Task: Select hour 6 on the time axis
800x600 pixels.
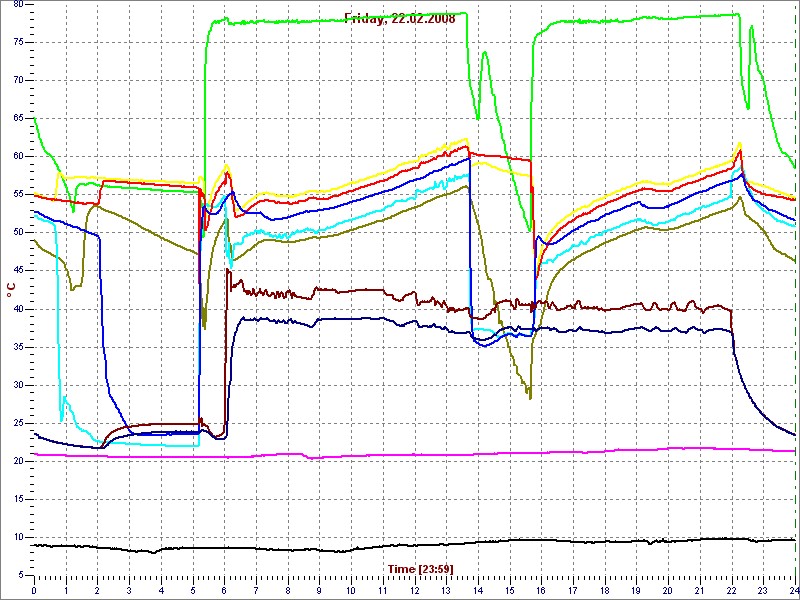Action: pos(224,590)
